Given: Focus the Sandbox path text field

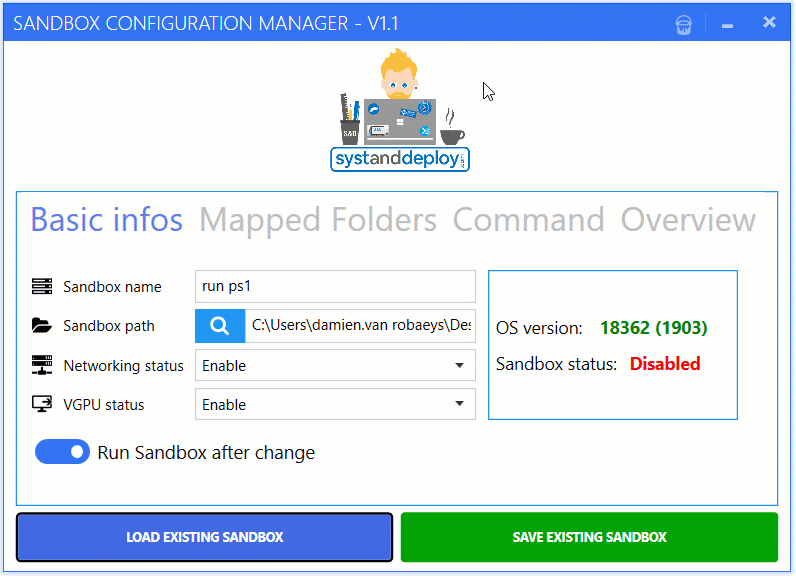Looking at the screenshot, I should pos(360,325).
